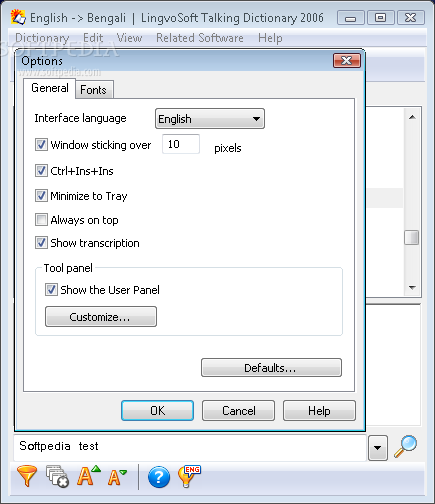The height and width of the screenshot is (504, 435).
Task: Open the Edit menu
Action: 93,38
